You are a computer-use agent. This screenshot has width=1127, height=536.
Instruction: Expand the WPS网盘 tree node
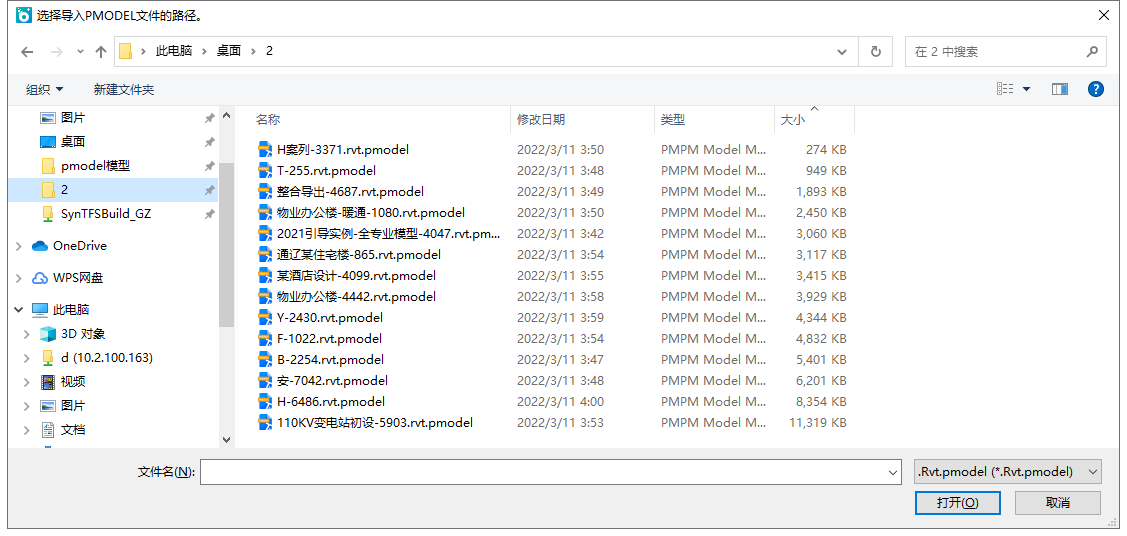19,278
